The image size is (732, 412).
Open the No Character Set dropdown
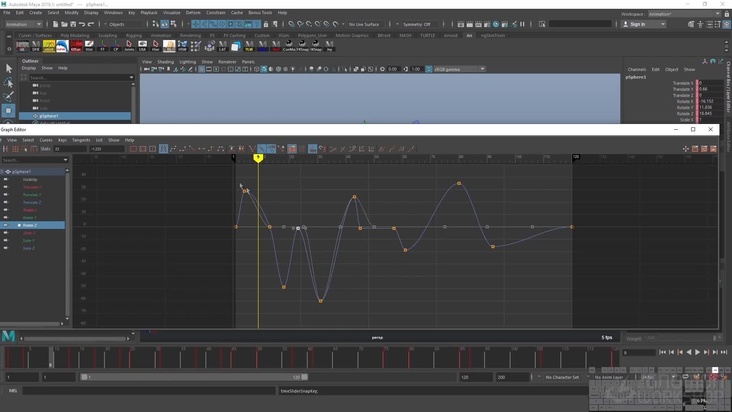[563, 377]
